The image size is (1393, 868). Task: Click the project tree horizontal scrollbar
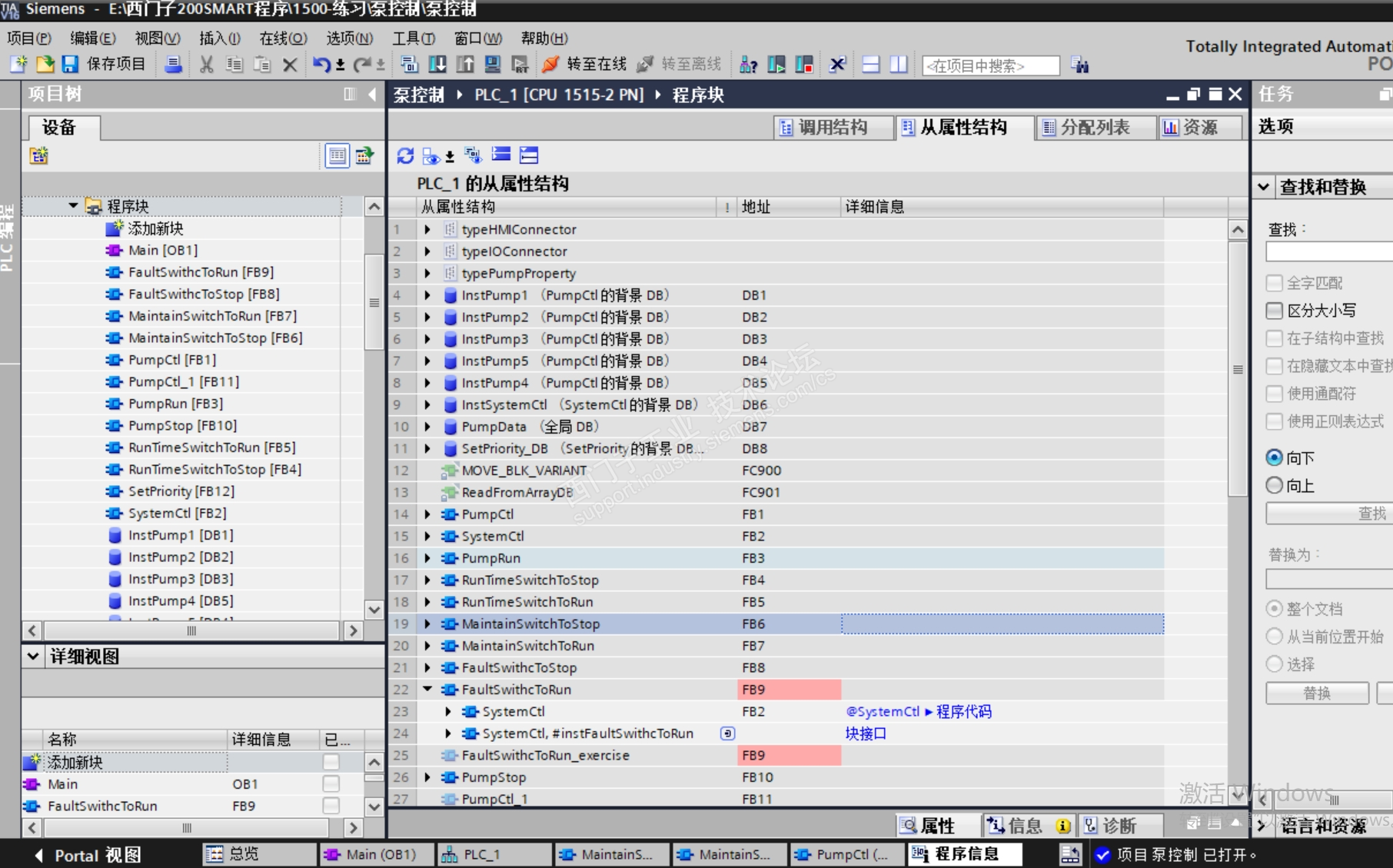point(192,630)
